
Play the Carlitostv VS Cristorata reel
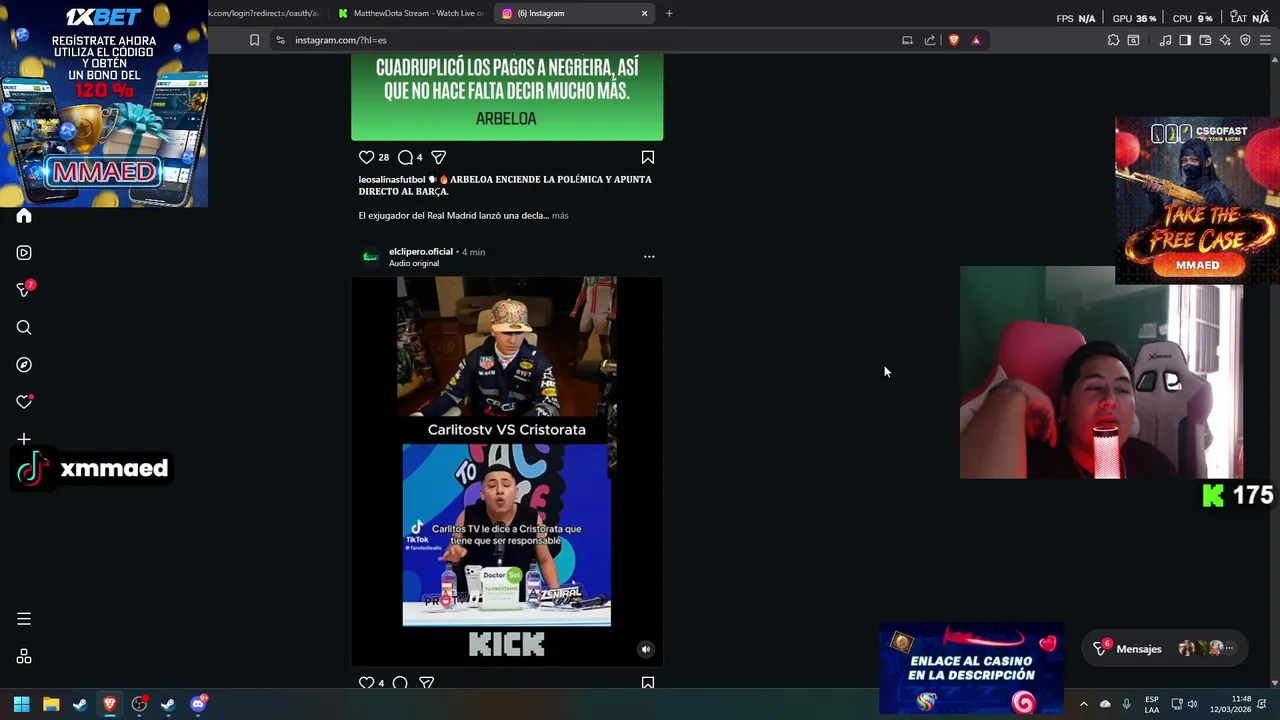507,471
